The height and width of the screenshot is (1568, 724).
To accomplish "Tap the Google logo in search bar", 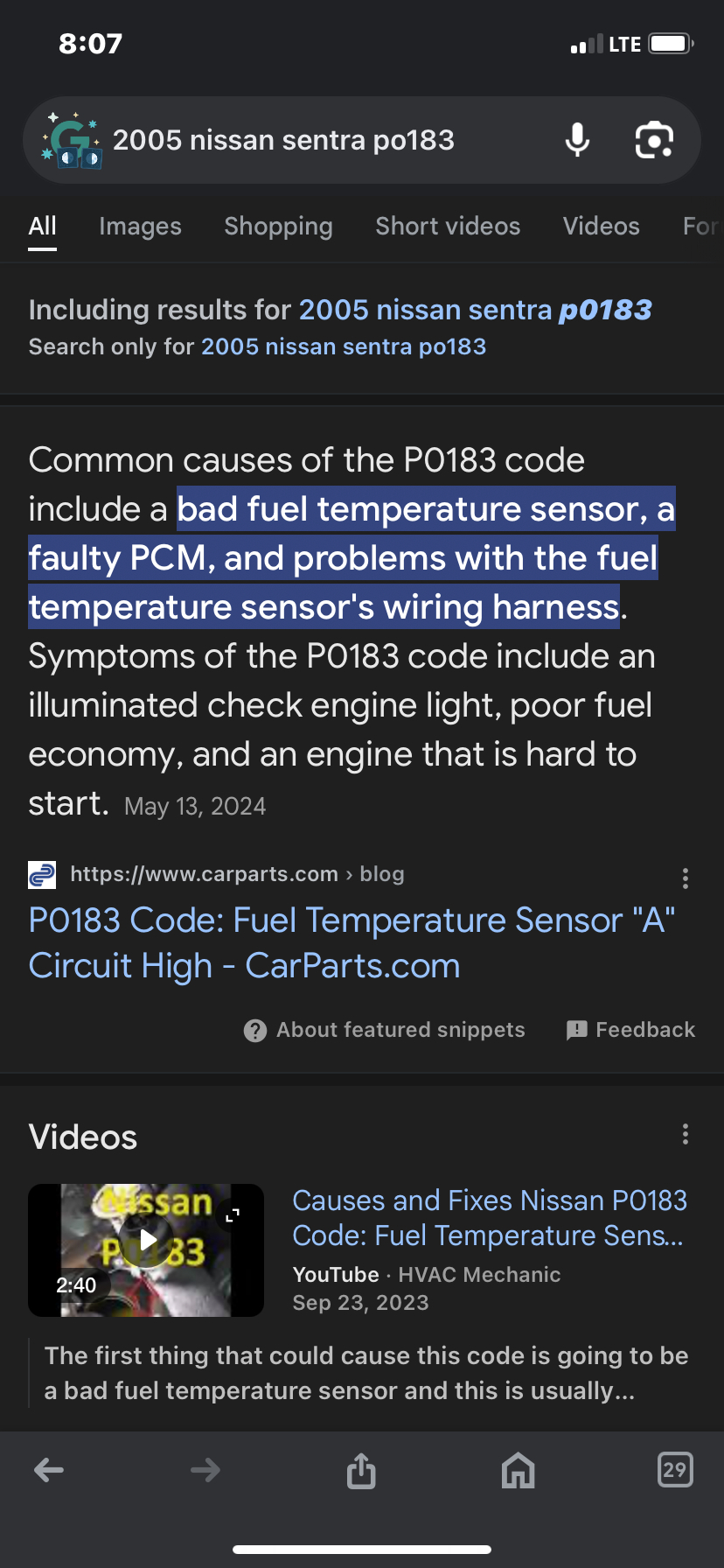I will [x=72, y=142].
